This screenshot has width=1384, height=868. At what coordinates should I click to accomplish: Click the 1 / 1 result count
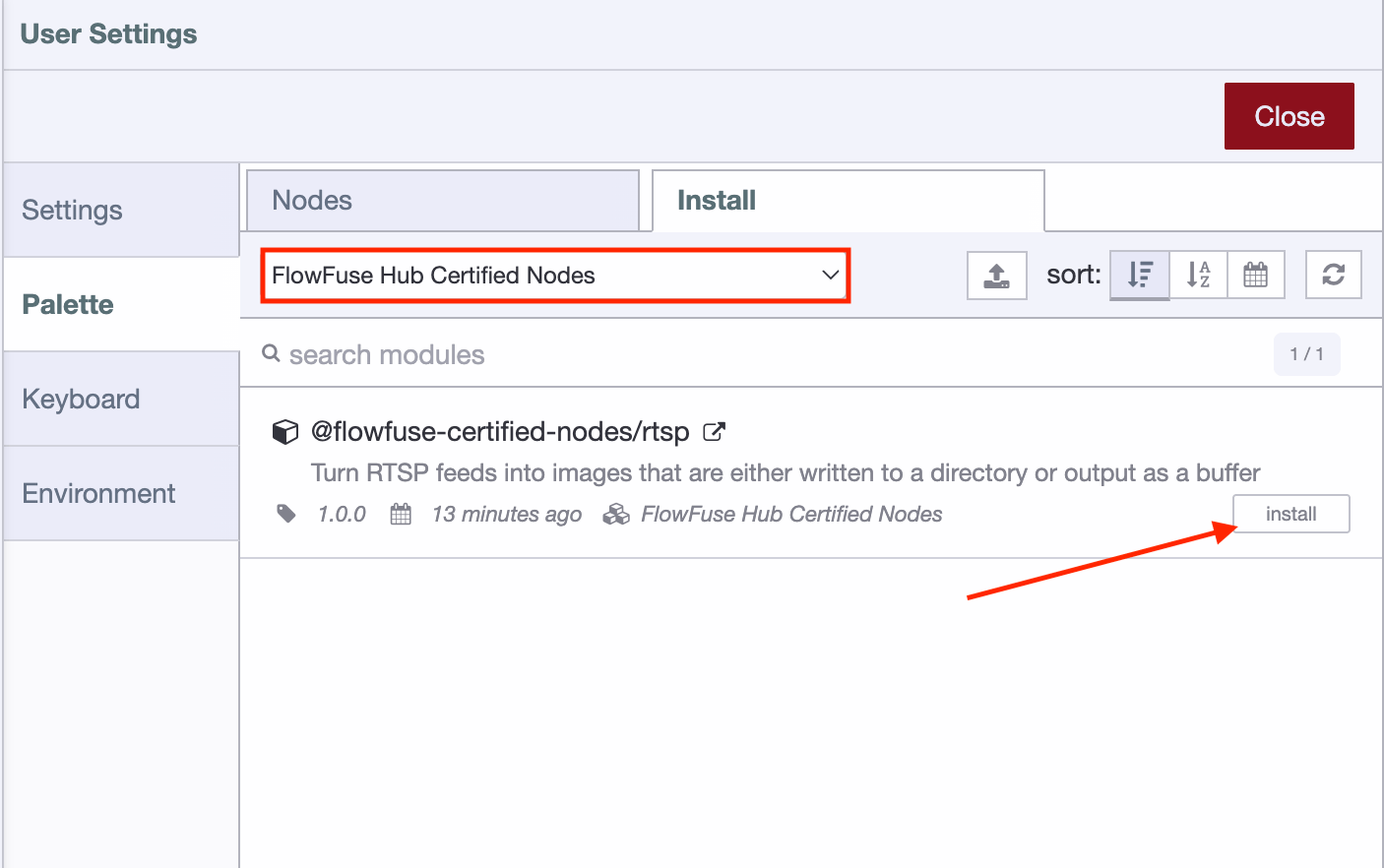click(x=1307, y=354)
